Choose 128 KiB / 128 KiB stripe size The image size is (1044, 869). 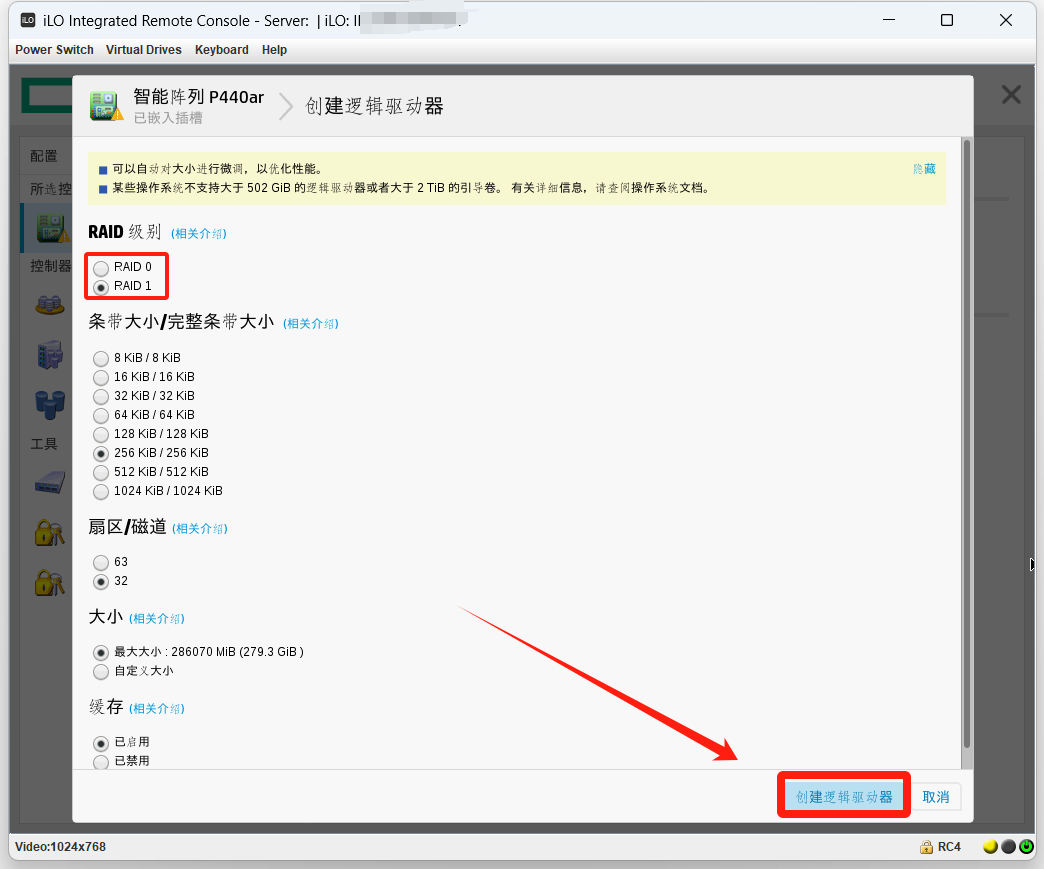(x=101, y=434)
